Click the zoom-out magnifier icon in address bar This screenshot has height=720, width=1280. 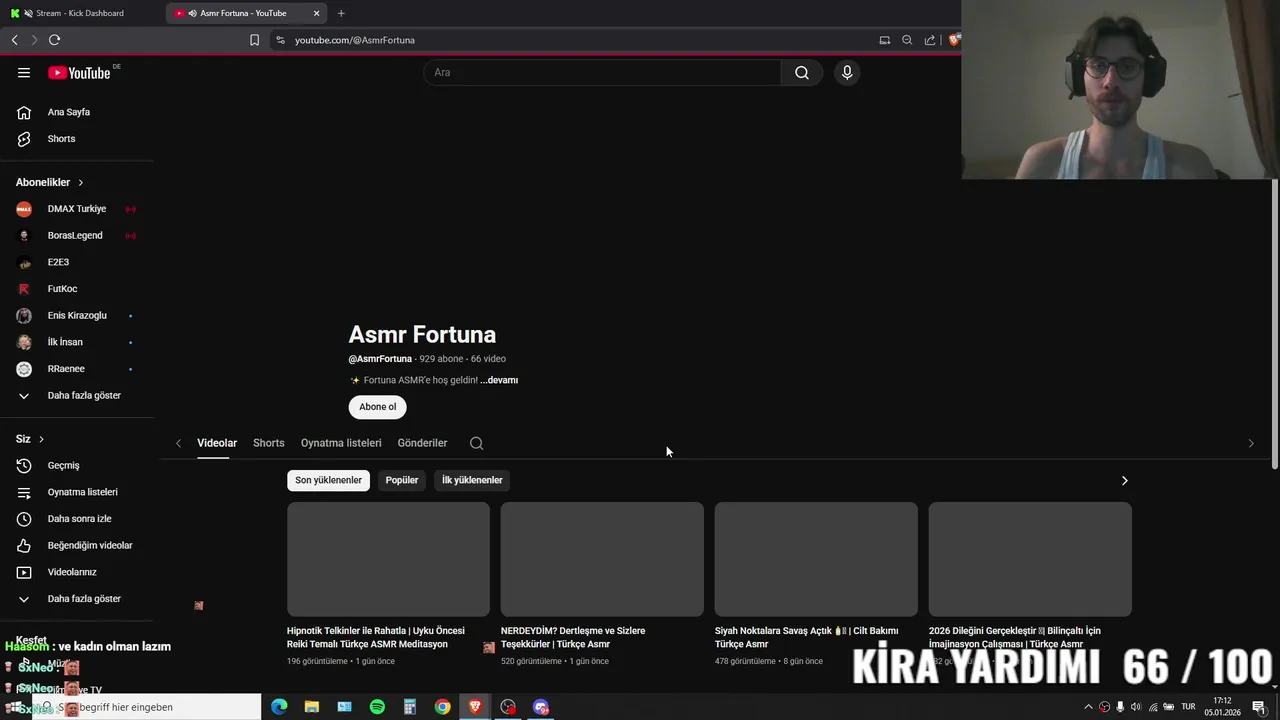point(907,40)
